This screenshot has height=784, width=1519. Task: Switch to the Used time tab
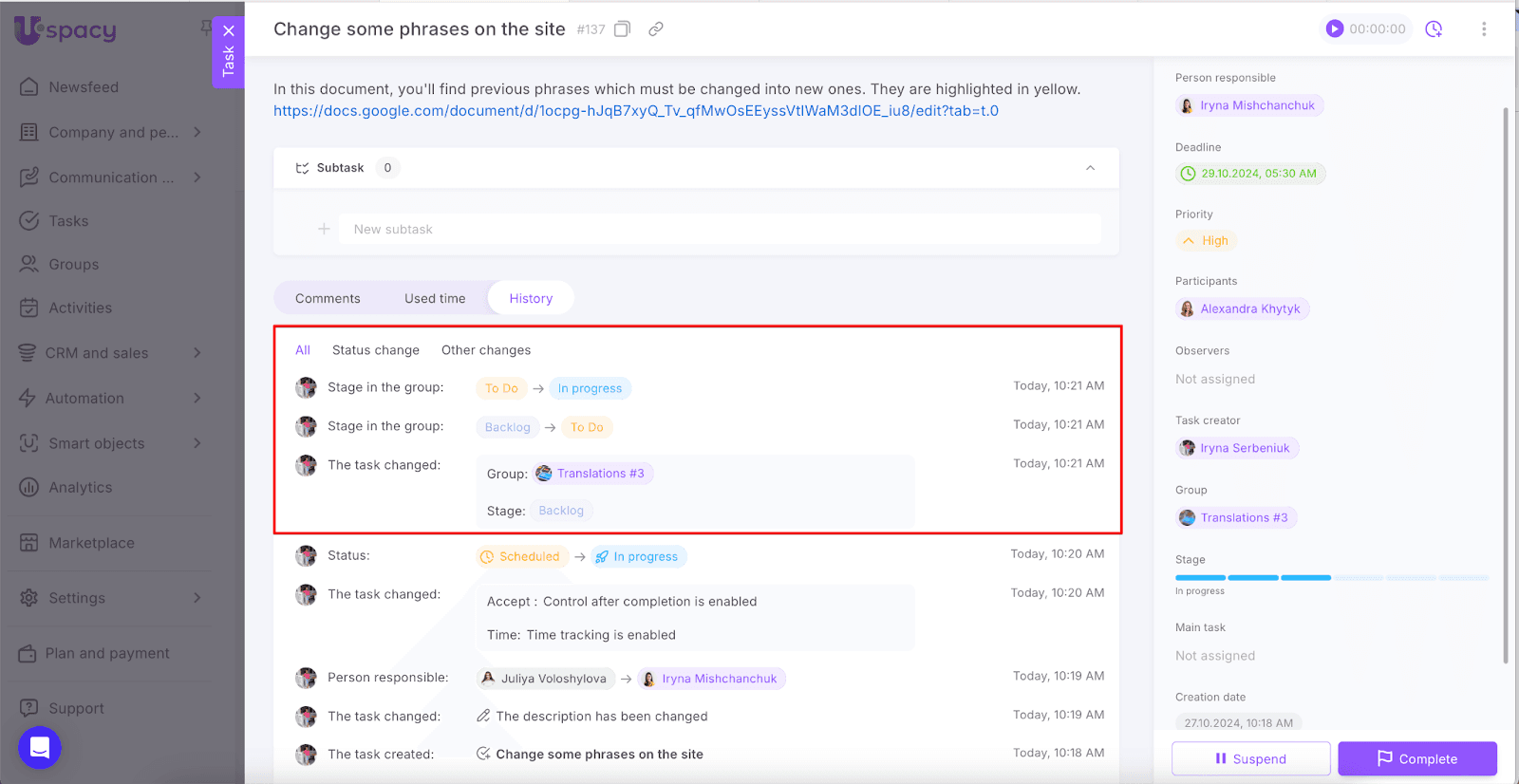point(435,298)
